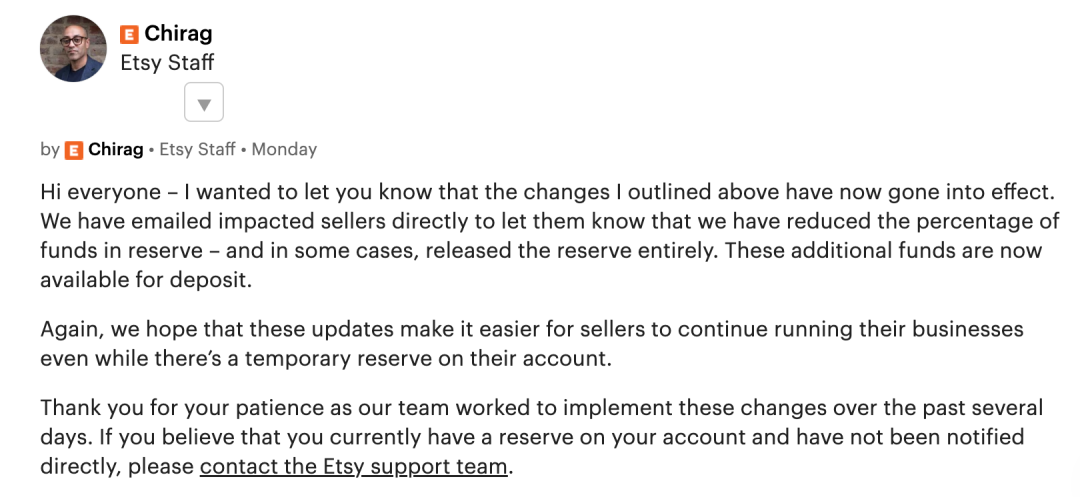The image size is (1080, 497).
Task: Click the paragraph starting 'Thank you for your patience'
Action: click(542, 437)
